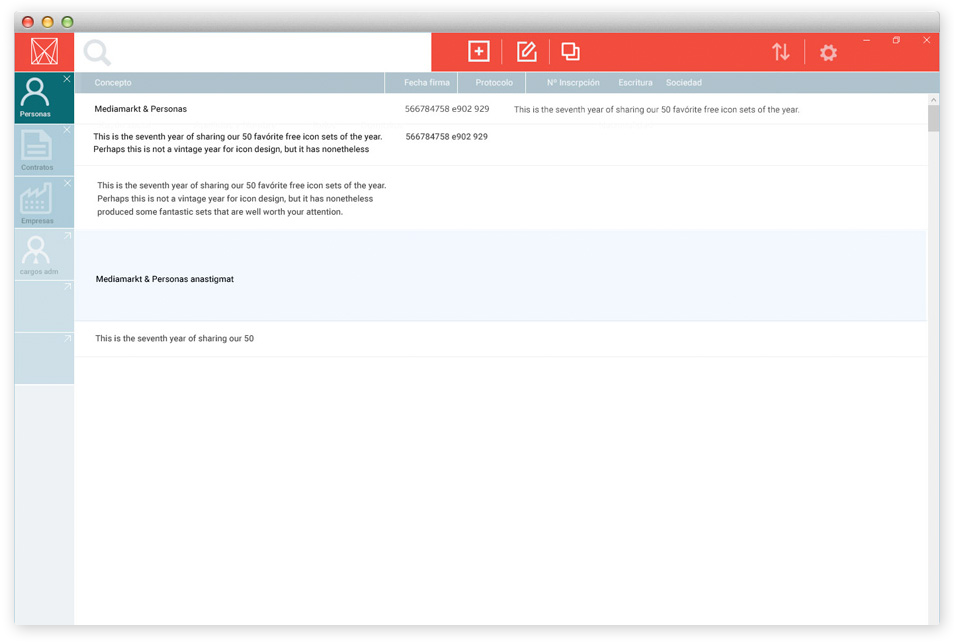Click the magnifying glass search icon
This screenshot has width=954, height=644.
tap(97, 52)
